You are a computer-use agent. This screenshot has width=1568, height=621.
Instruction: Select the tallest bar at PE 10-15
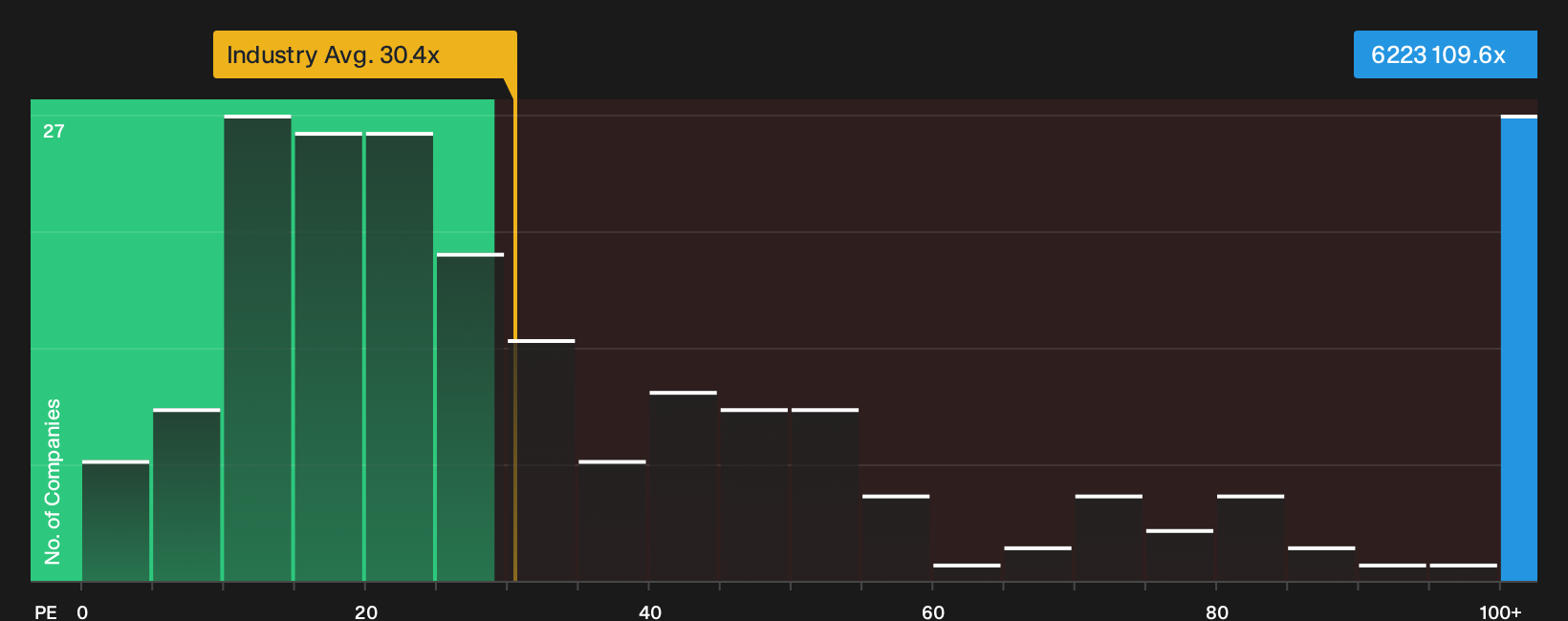tap(257, 348)
